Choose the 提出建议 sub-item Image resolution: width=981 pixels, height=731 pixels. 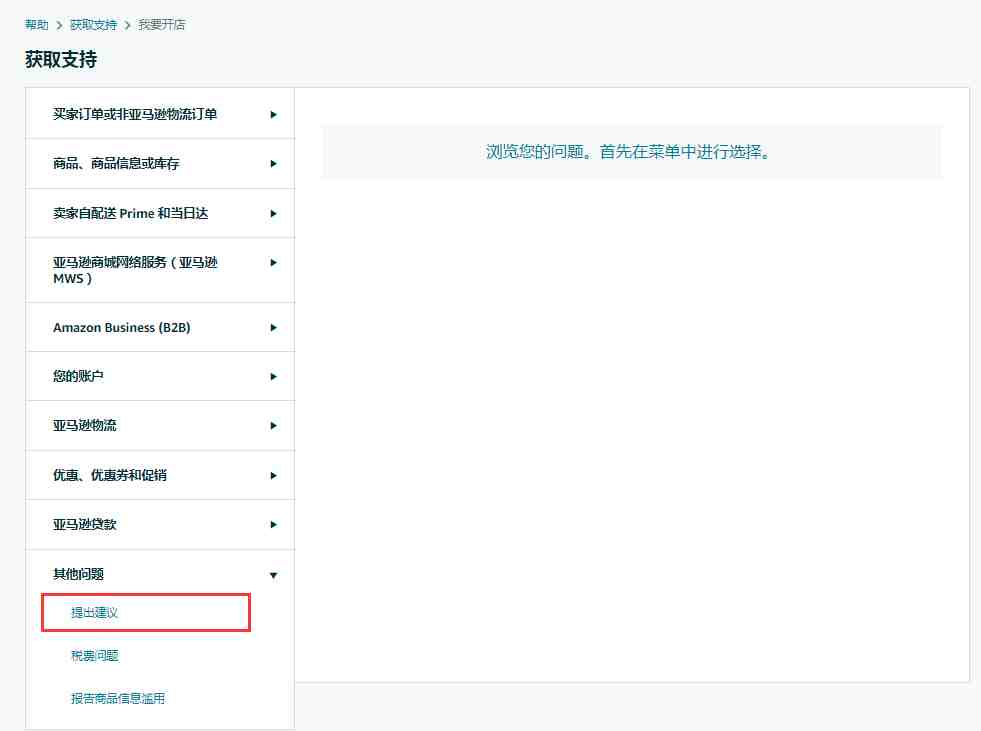(x=95, y=613)
